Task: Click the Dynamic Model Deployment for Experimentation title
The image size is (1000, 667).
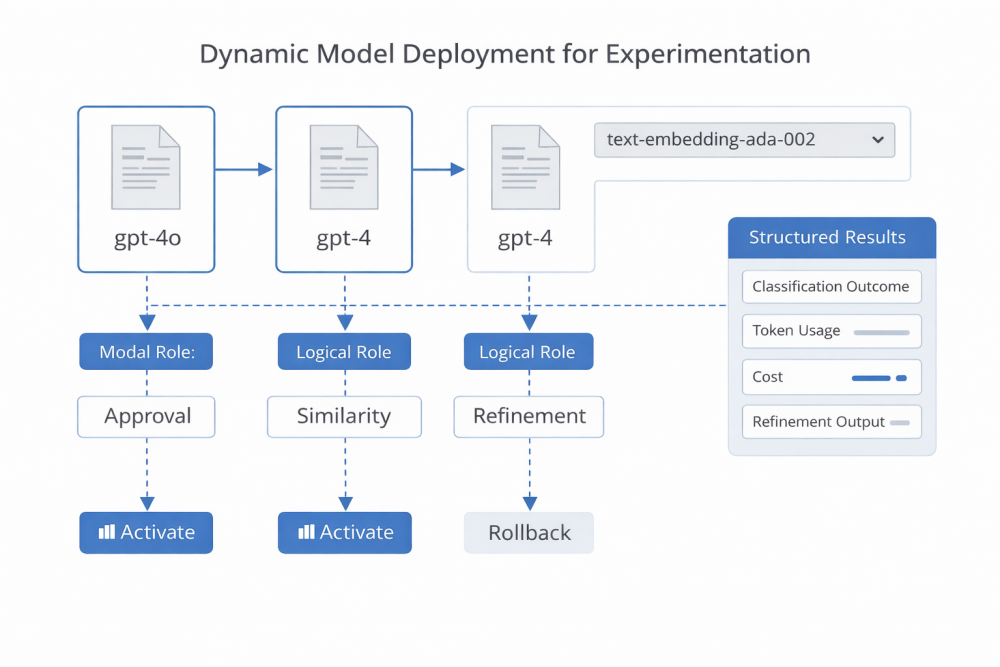Action: coord(505,54)
